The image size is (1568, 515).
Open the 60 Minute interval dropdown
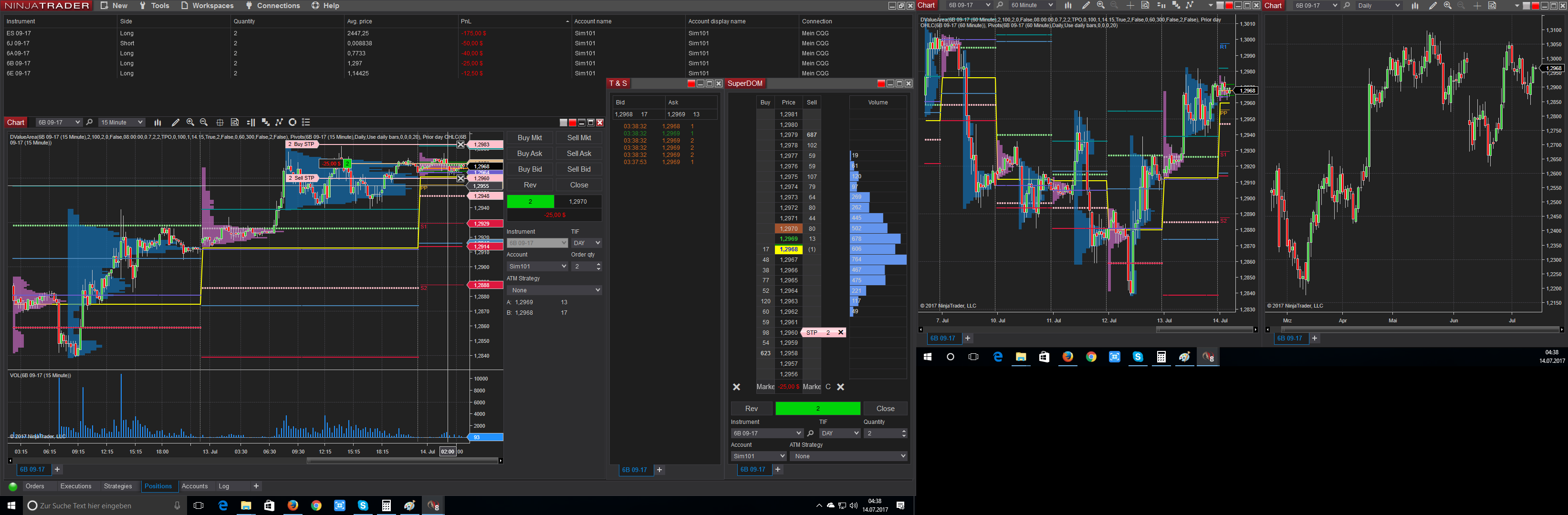pos(1031,5)
